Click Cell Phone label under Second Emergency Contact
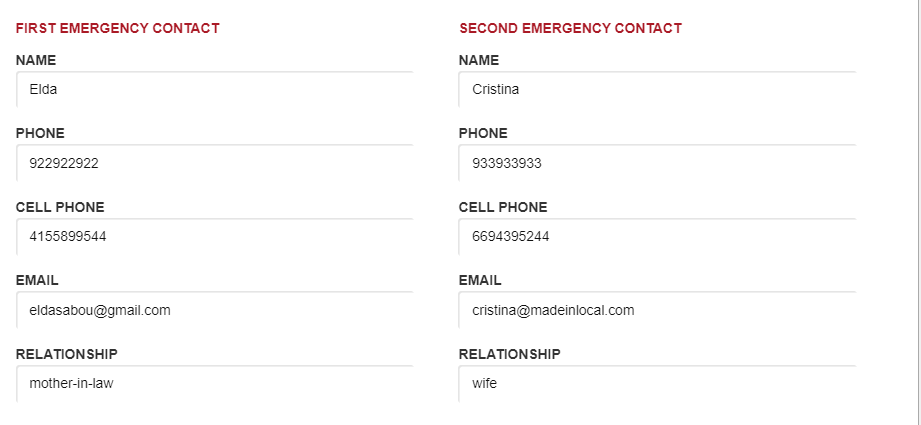This screenshot has width=921, height=425. [503, 207]
